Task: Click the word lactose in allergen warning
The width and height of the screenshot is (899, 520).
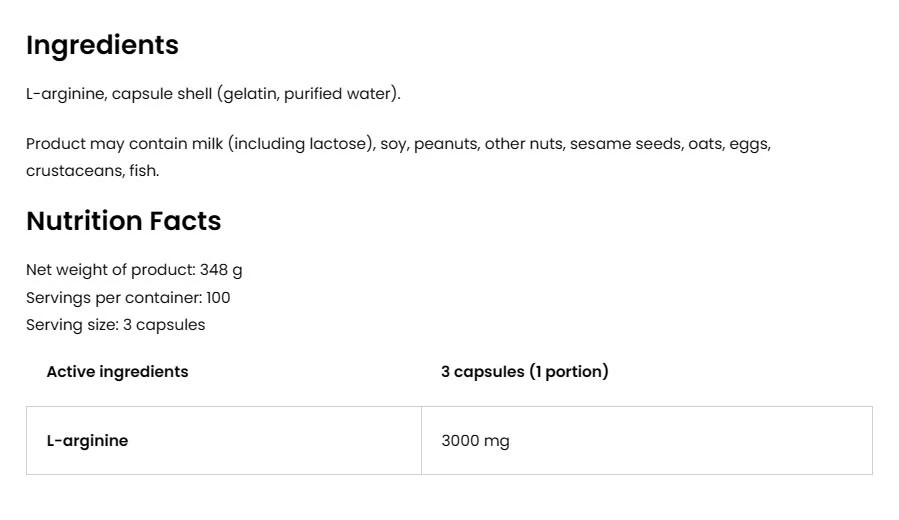Action: [x=341, y=144]
